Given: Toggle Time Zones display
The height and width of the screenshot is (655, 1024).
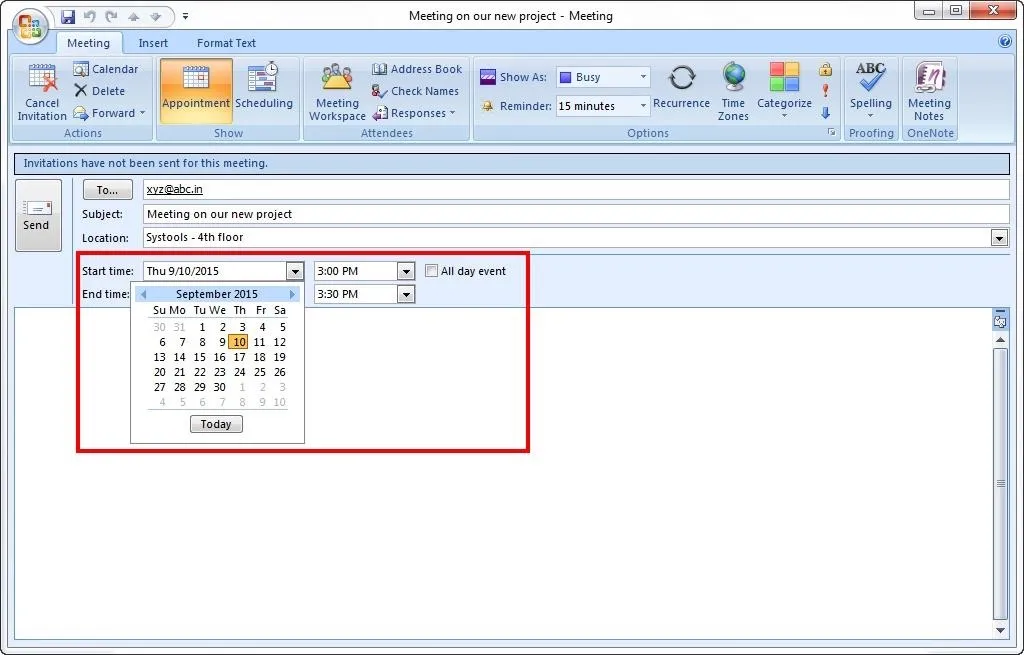Looking at the screenshot, I should click(733, 92).
